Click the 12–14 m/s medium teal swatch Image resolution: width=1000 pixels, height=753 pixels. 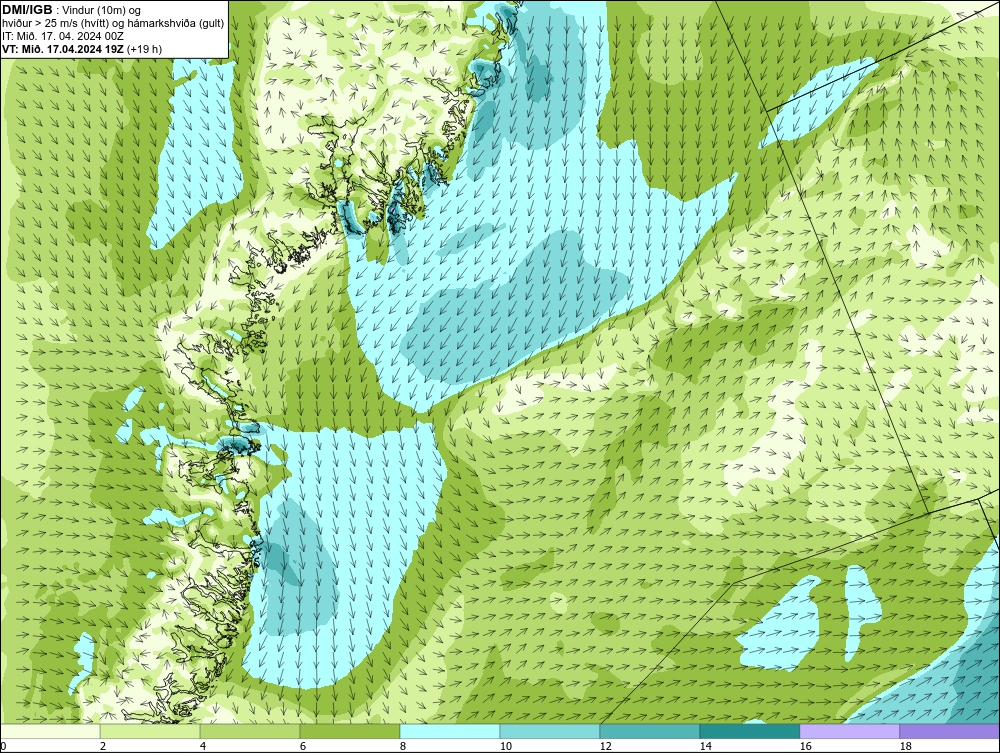click(x=649, y=731)
